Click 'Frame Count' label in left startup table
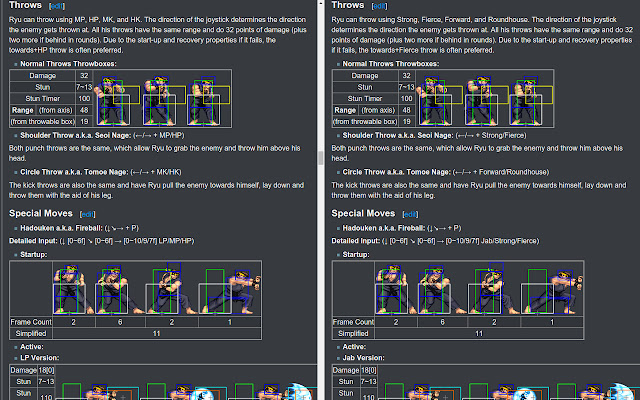 coord(31,322)
